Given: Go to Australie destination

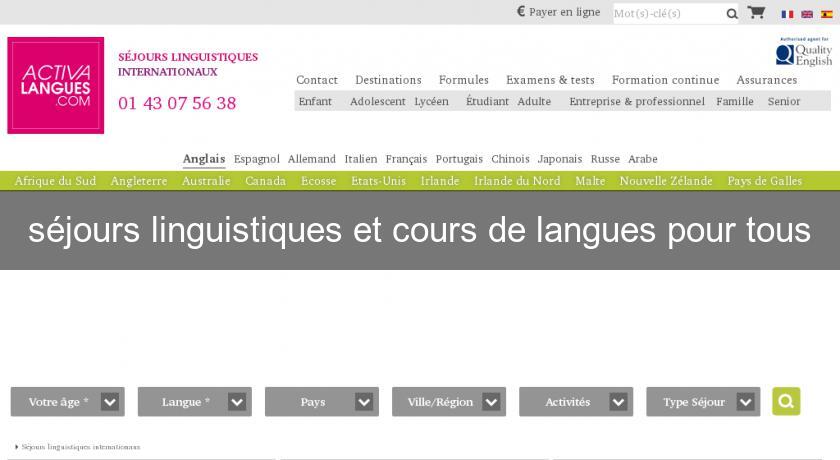Looking at the screenshot, I should [x=206, y=181].
